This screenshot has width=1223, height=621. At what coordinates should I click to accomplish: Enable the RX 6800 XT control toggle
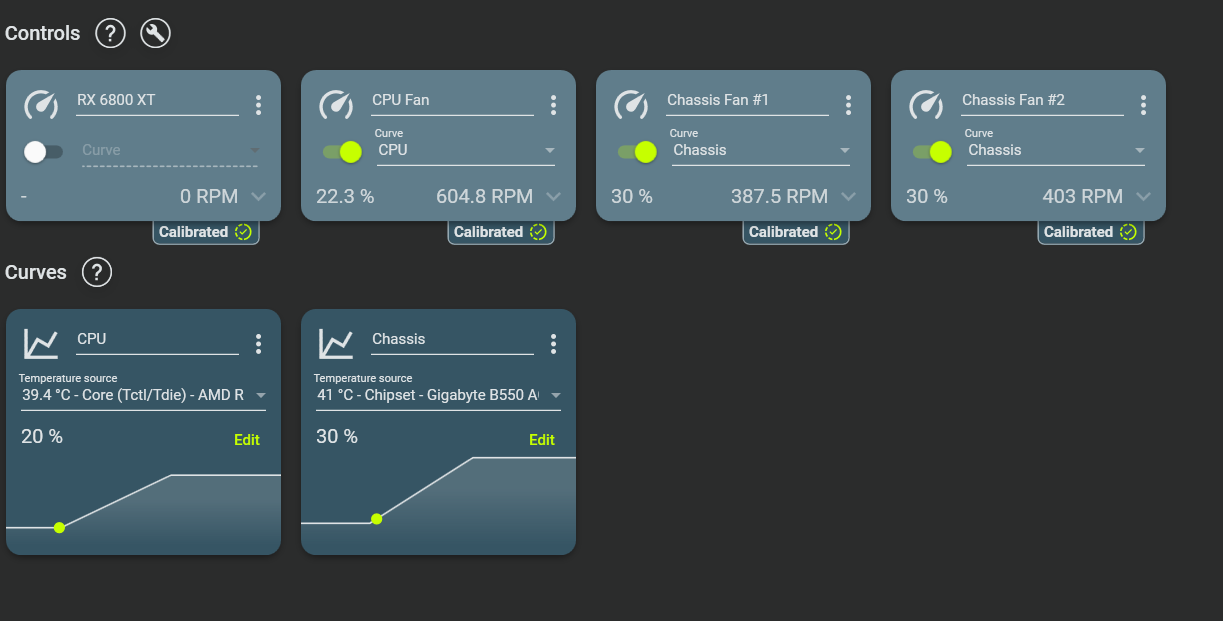[x=43, y=152]
